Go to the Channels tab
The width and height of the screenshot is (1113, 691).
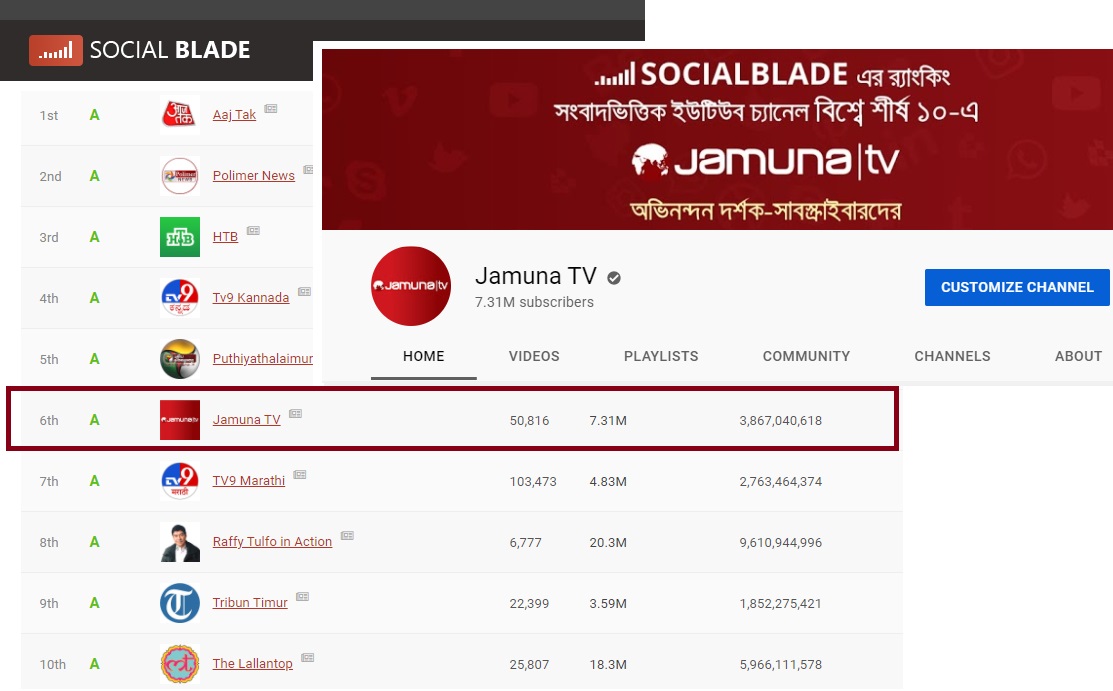[x=952, y=356]
